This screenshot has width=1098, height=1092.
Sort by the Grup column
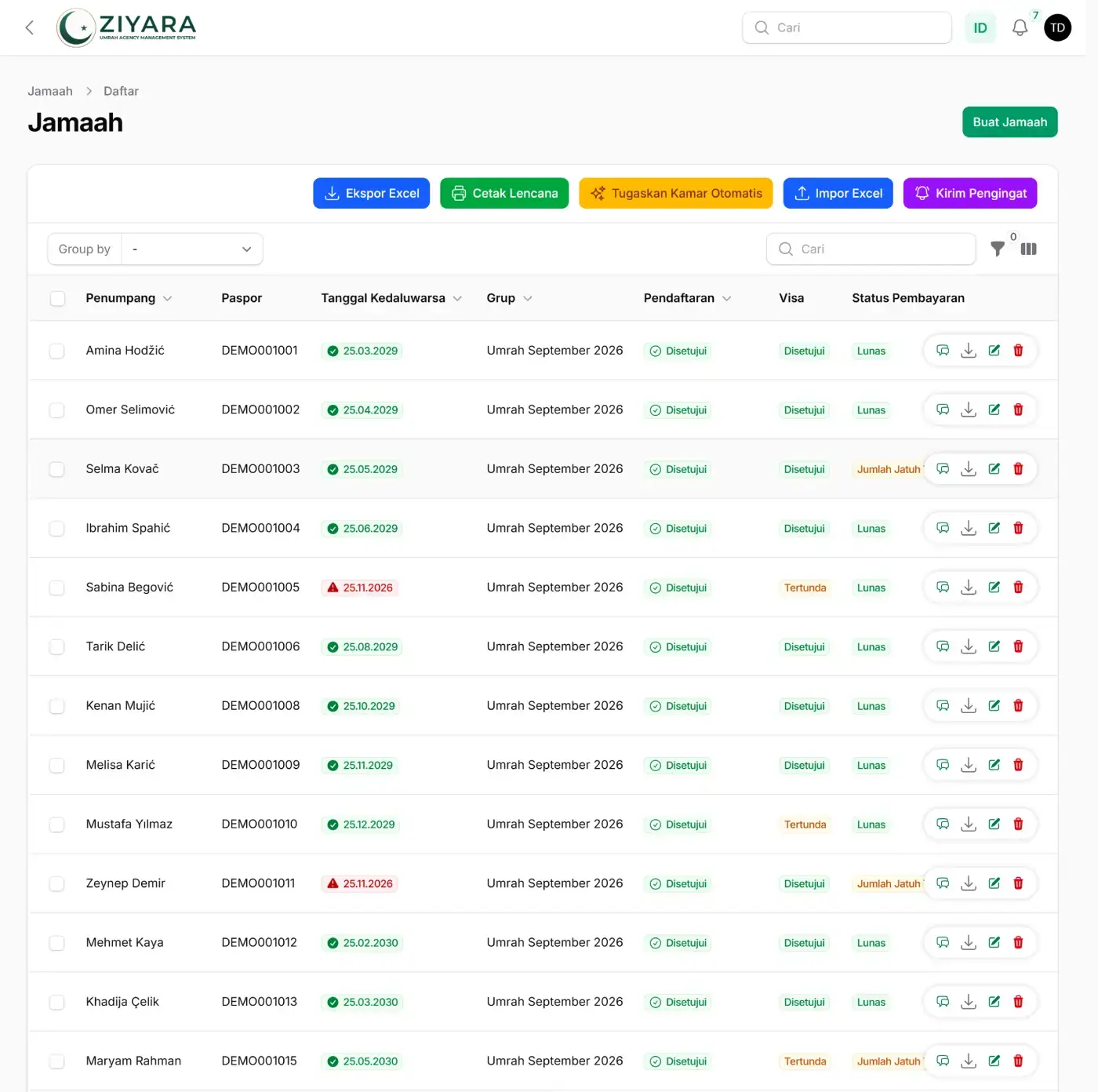[509, 298]
